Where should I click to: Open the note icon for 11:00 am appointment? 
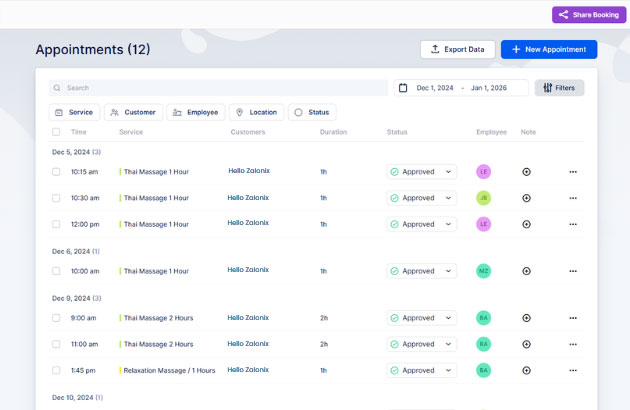(x=526, y=344)
